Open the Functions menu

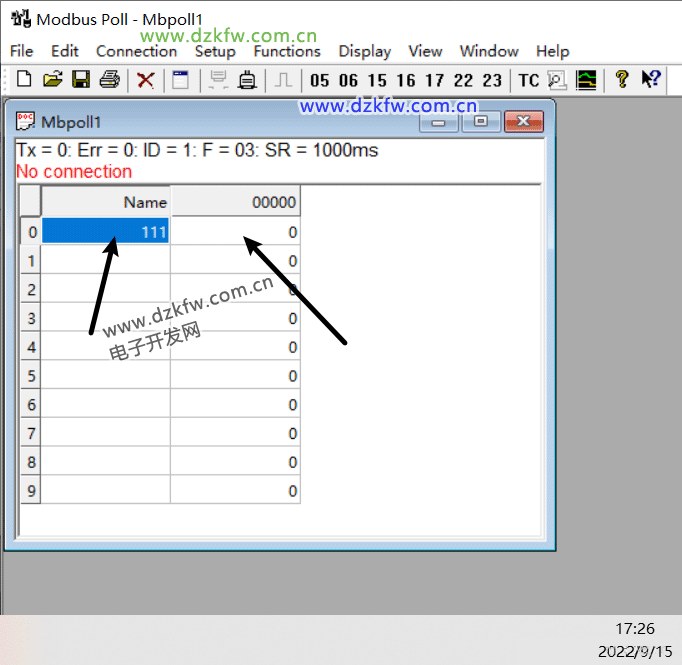tap(287, 51)
